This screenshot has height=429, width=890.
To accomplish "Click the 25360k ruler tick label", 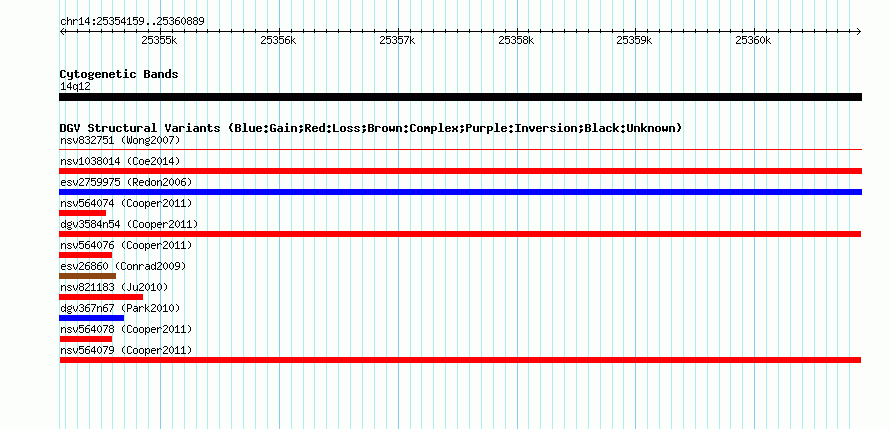I will click(753, 40).
